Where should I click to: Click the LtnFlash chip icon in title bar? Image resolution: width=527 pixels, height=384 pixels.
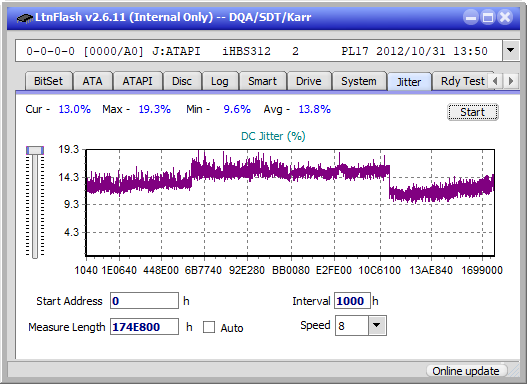[25, 17]
